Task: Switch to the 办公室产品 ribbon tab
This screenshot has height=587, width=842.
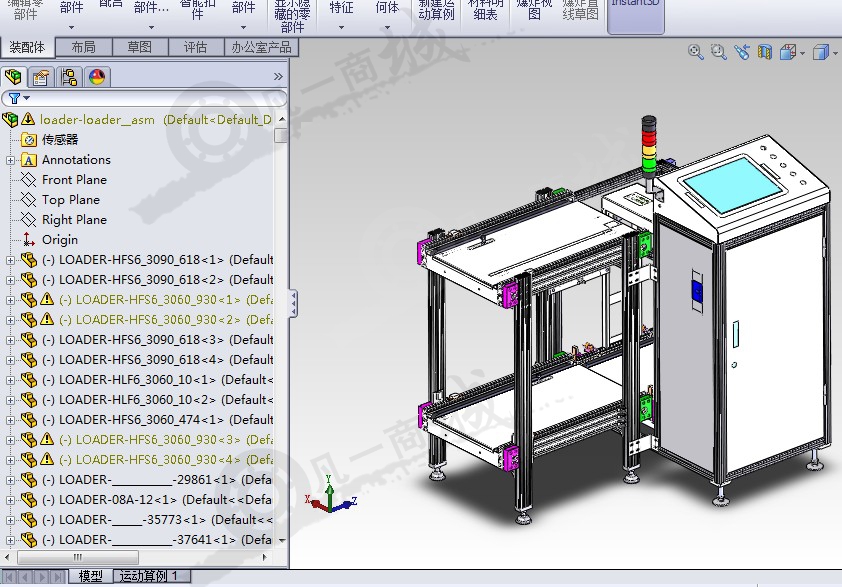Action: point(262,47)
